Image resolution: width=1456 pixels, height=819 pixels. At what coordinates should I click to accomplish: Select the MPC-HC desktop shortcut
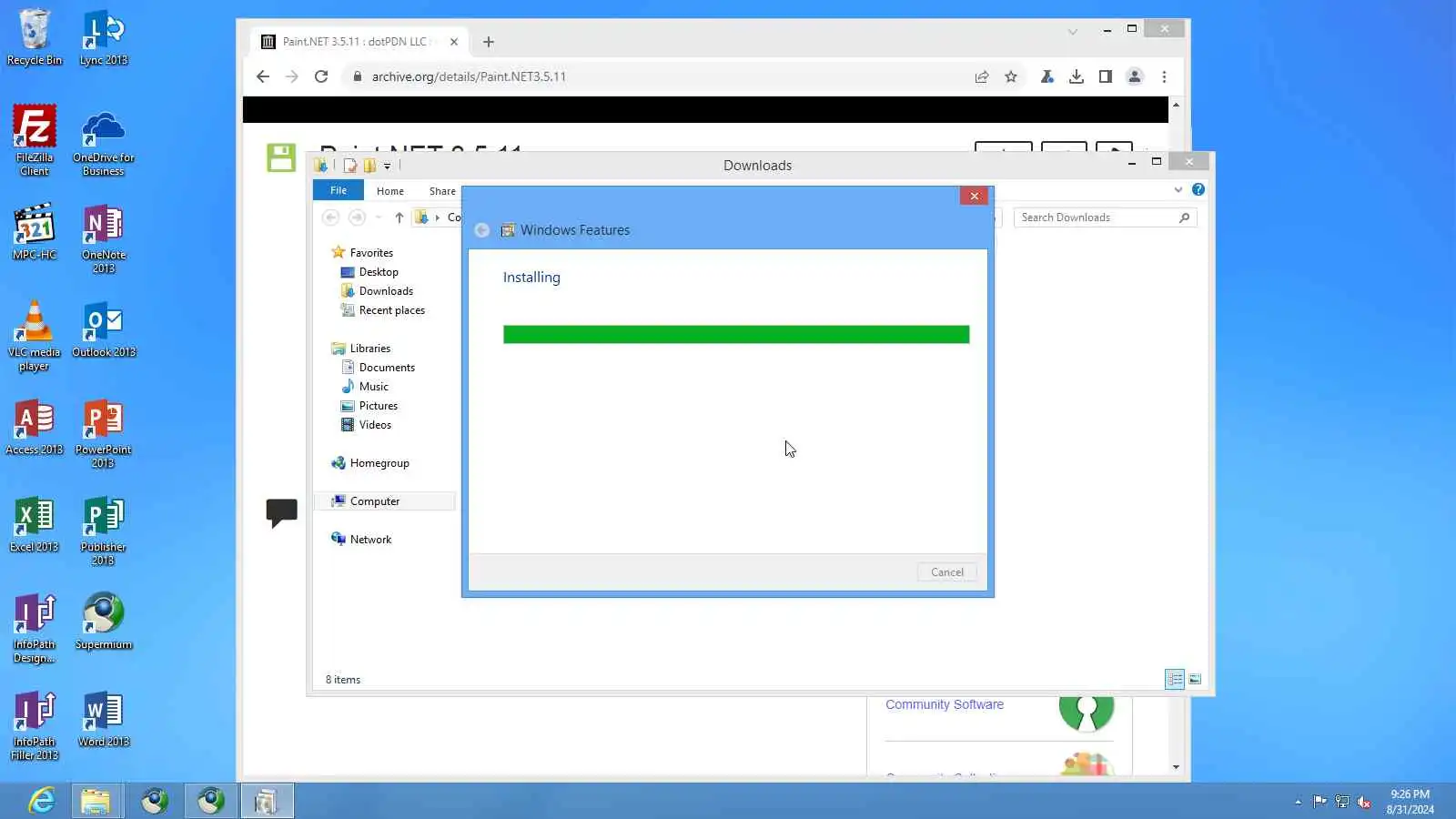tap(35, 232)
